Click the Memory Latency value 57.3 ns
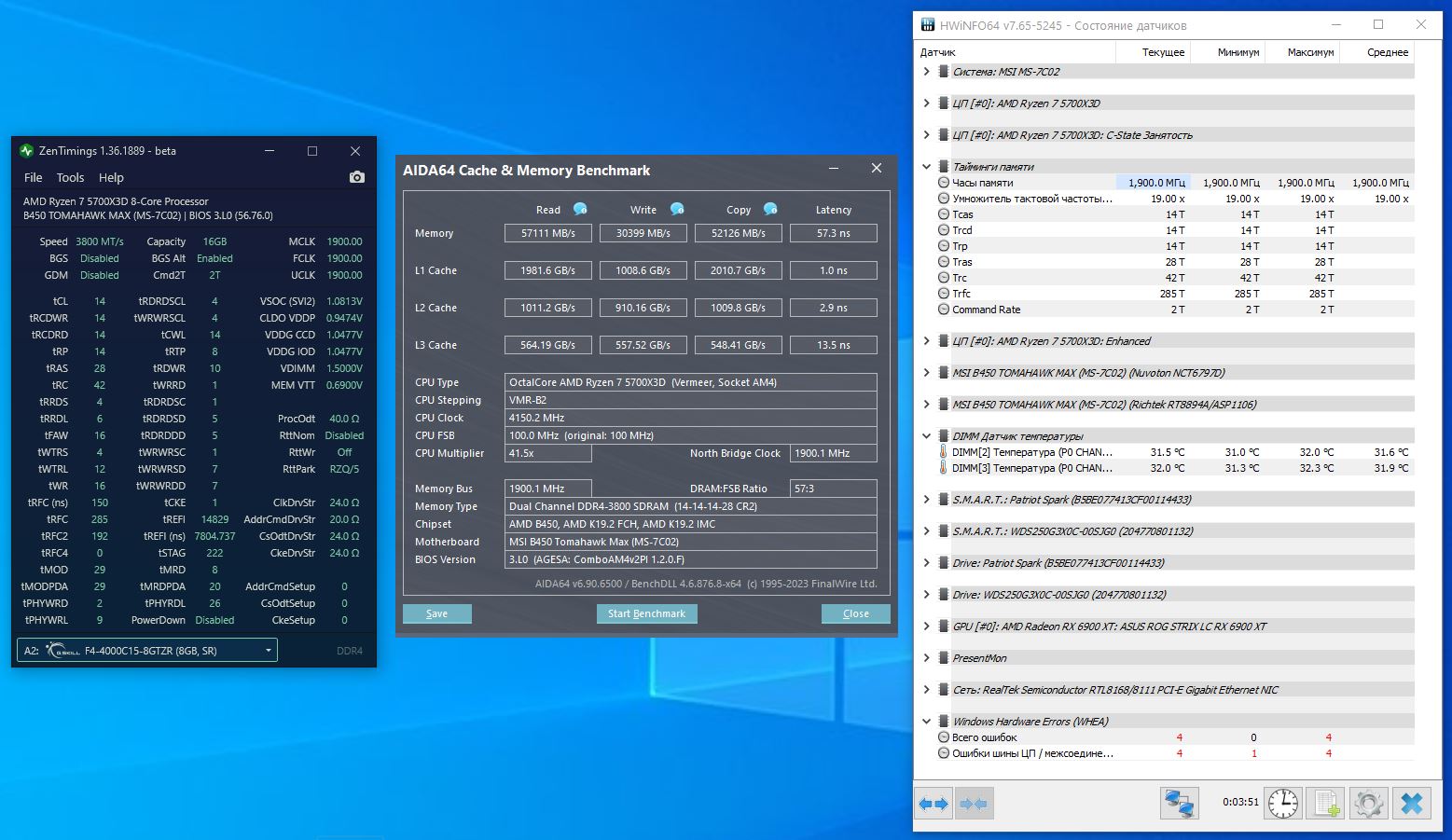This screenshot has width=1452, height=840. click(834, 233)
